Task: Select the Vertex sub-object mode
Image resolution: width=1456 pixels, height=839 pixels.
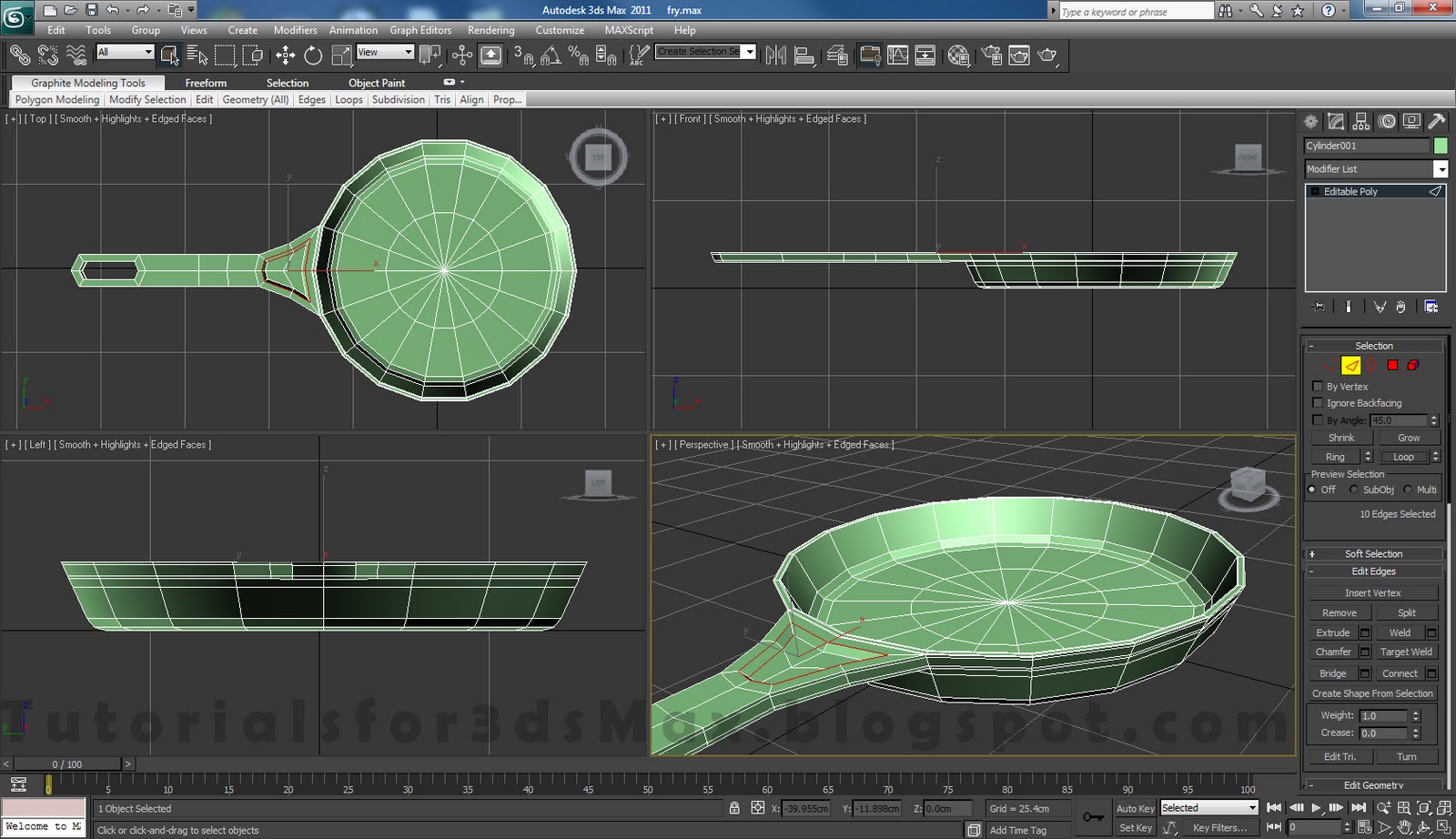Action: pyautogui.click(x=1330, y=365)
